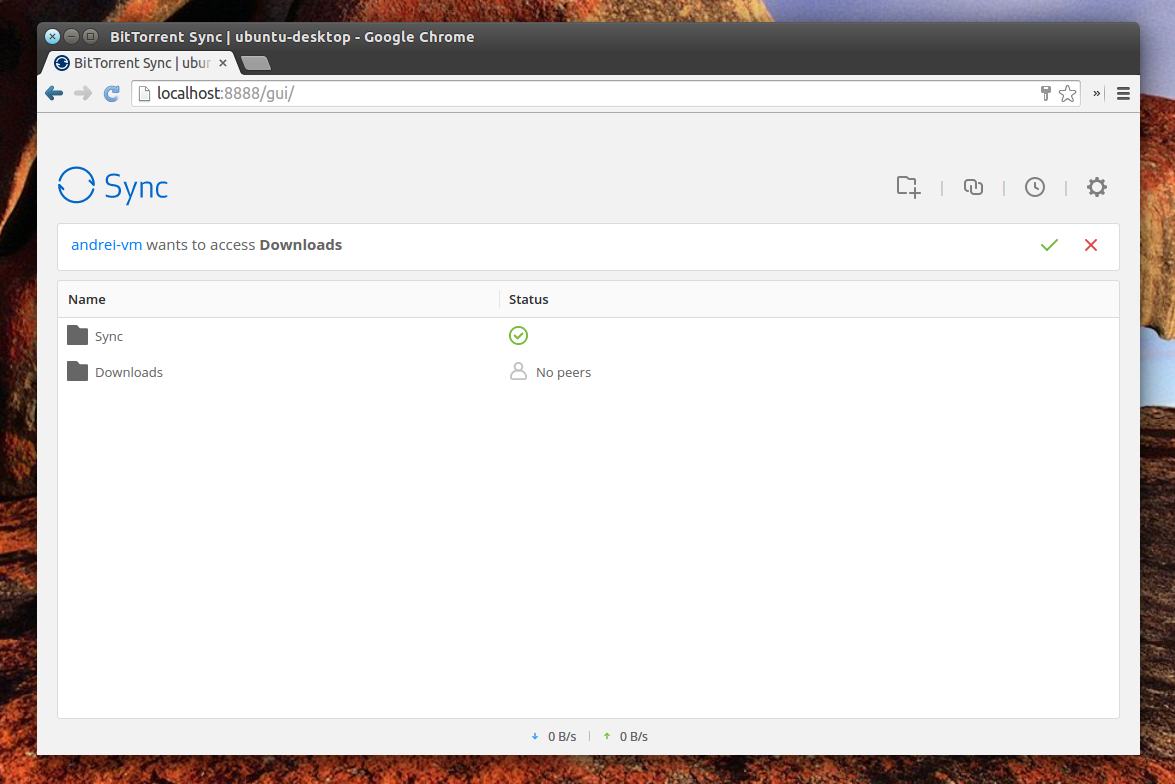1175x784 pixels.
Task: Click the Add Folder icon
Action: click(908, 187)
